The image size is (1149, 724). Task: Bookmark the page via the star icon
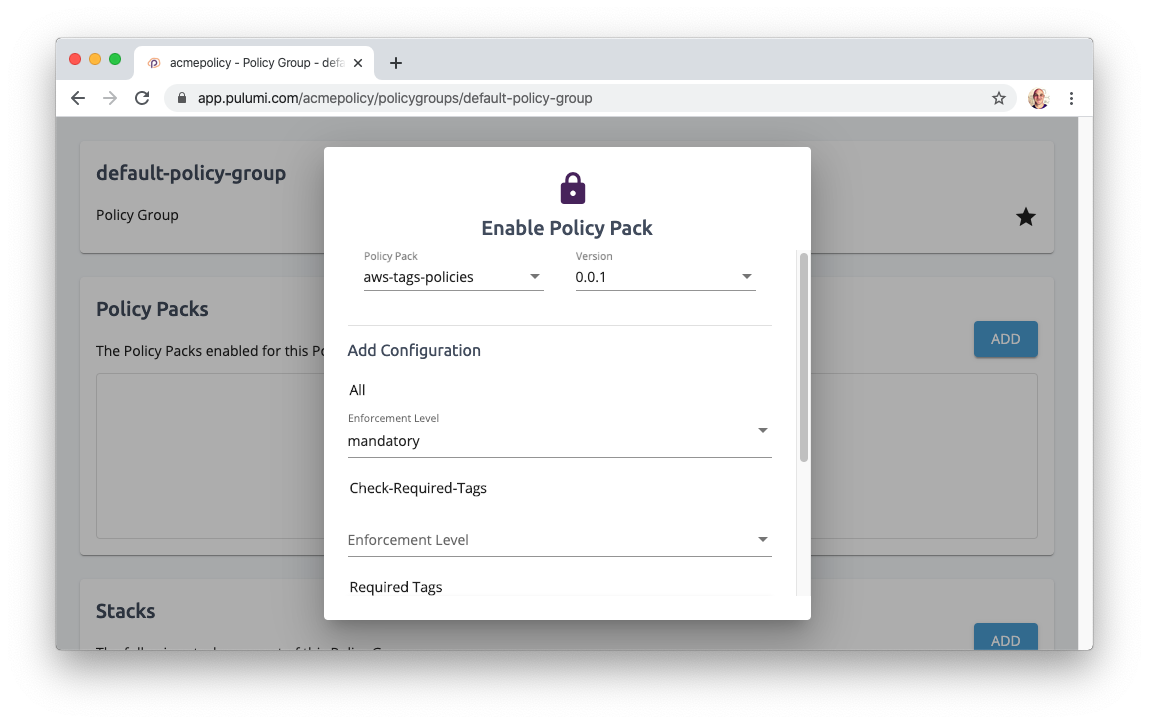999,98
